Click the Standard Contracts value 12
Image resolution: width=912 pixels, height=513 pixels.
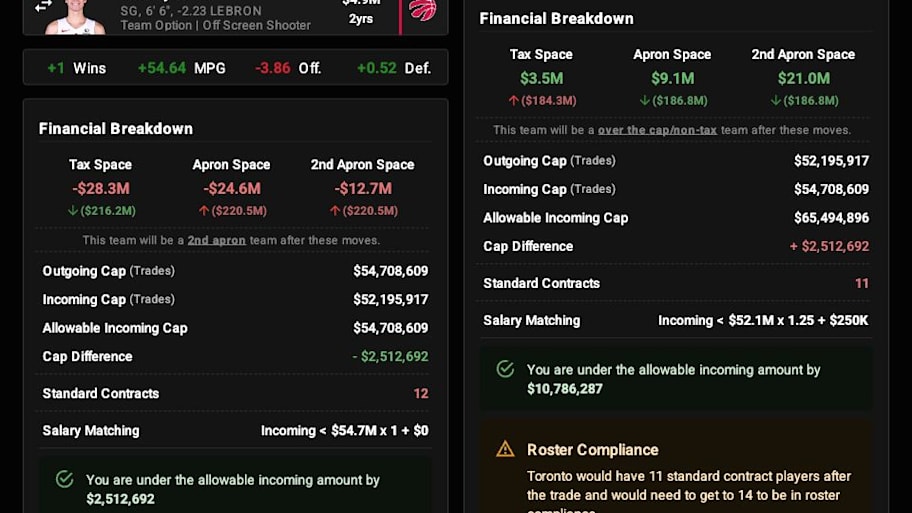[x=421, y=394]
